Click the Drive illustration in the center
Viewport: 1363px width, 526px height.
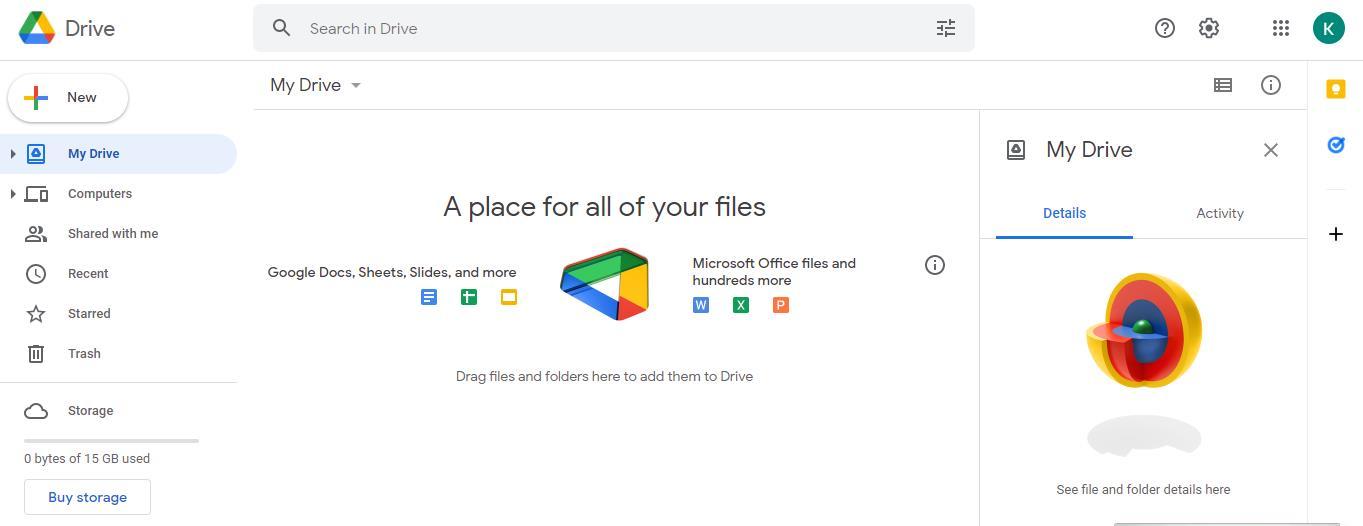coord(605,284)
